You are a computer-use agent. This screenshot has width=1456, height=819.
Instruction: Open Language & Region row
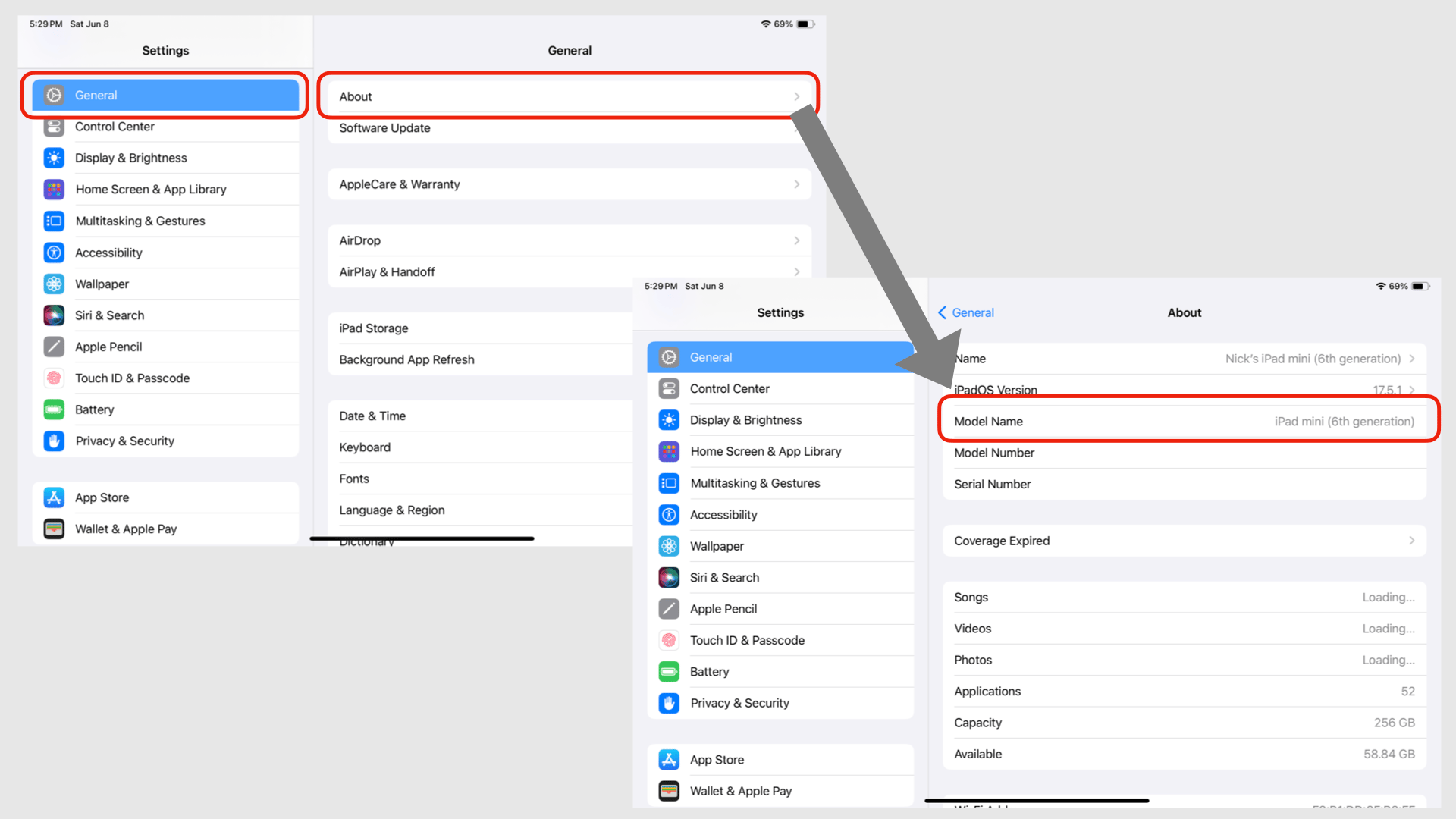pyautogui.click(x=481, y=510)
